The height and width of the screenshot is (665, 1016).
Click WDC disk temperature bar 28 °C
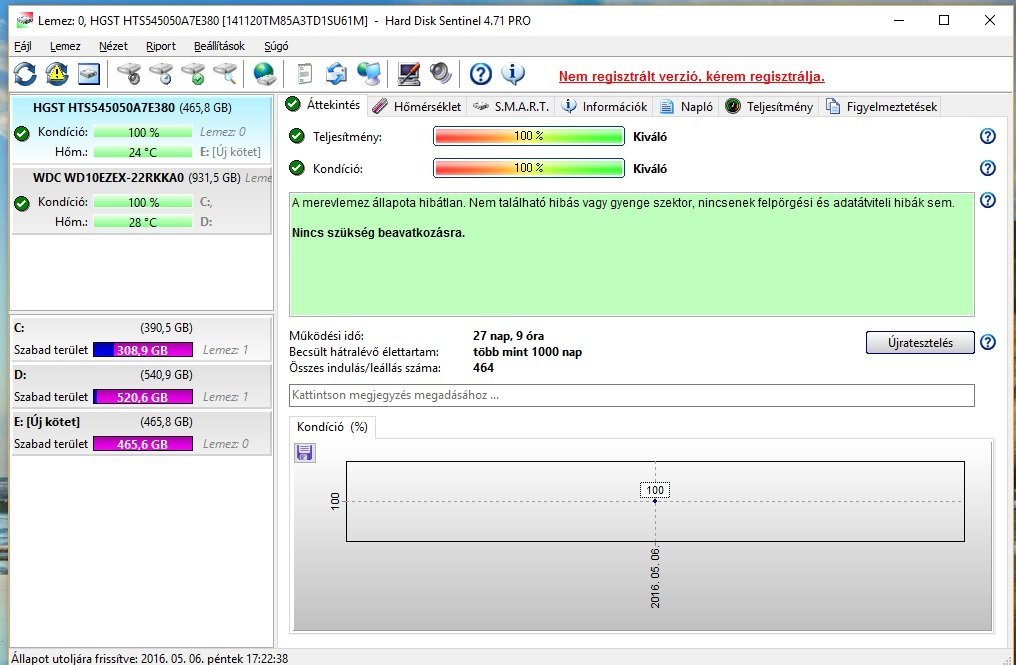143,222
